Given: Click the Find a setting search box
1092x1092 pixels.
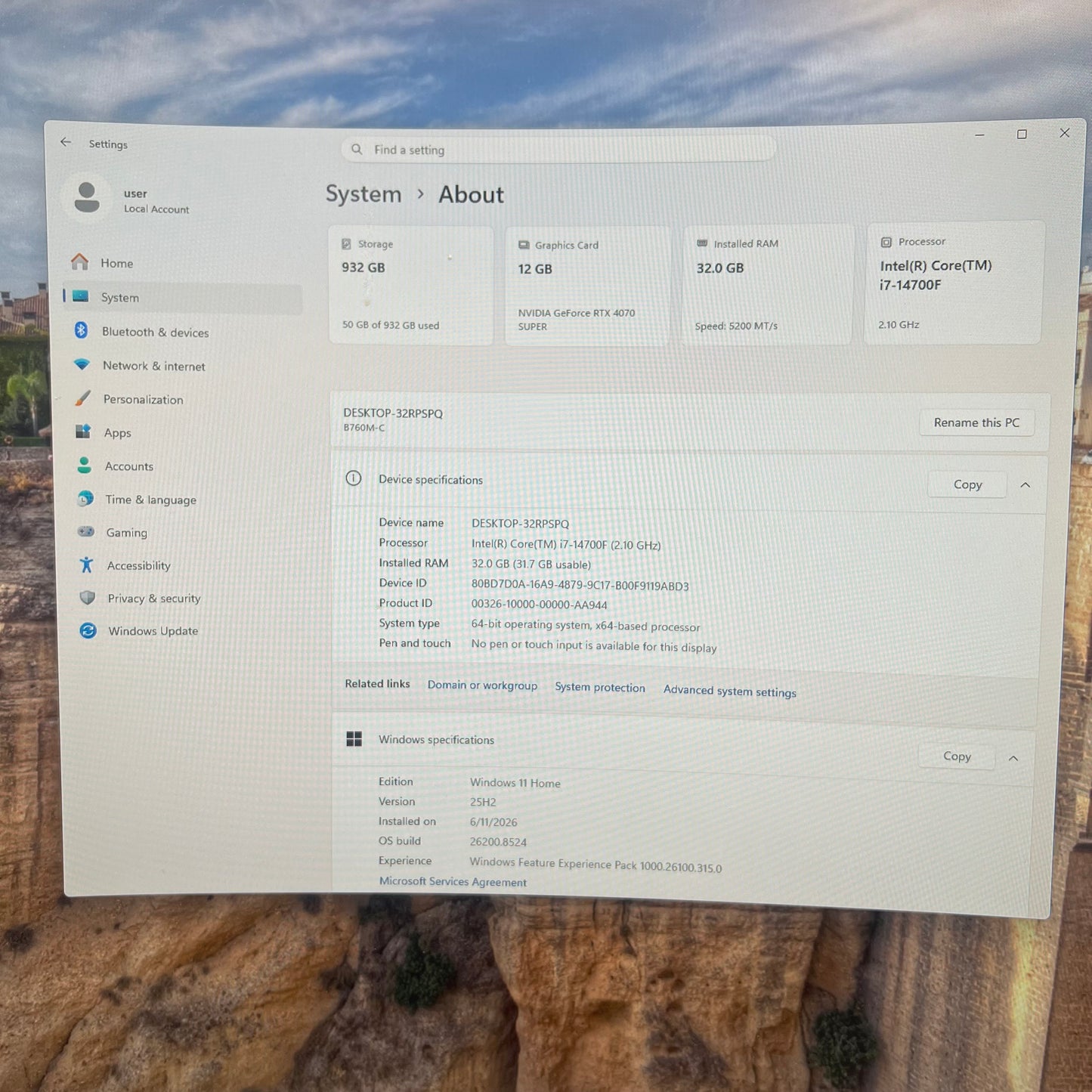Looking at the screenshot, I should (x=558, y=149).
